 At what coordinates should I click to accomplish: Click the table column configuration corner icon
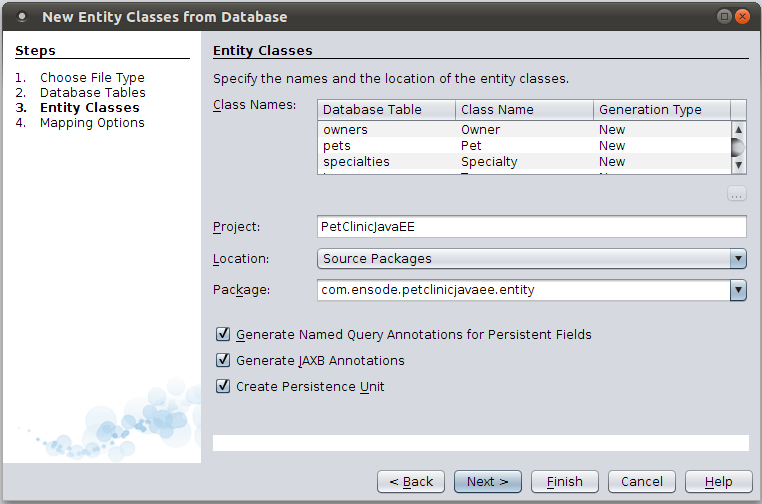click(x=738, y=109)
